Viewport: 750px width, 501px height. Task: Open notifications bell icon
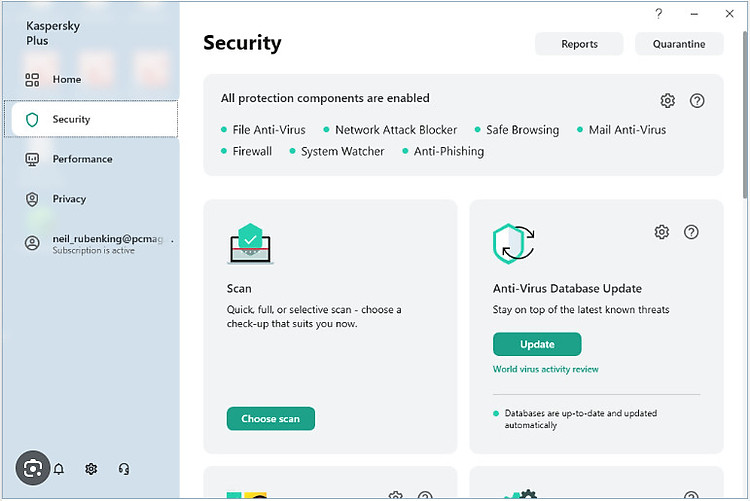[x=59, y=469]
